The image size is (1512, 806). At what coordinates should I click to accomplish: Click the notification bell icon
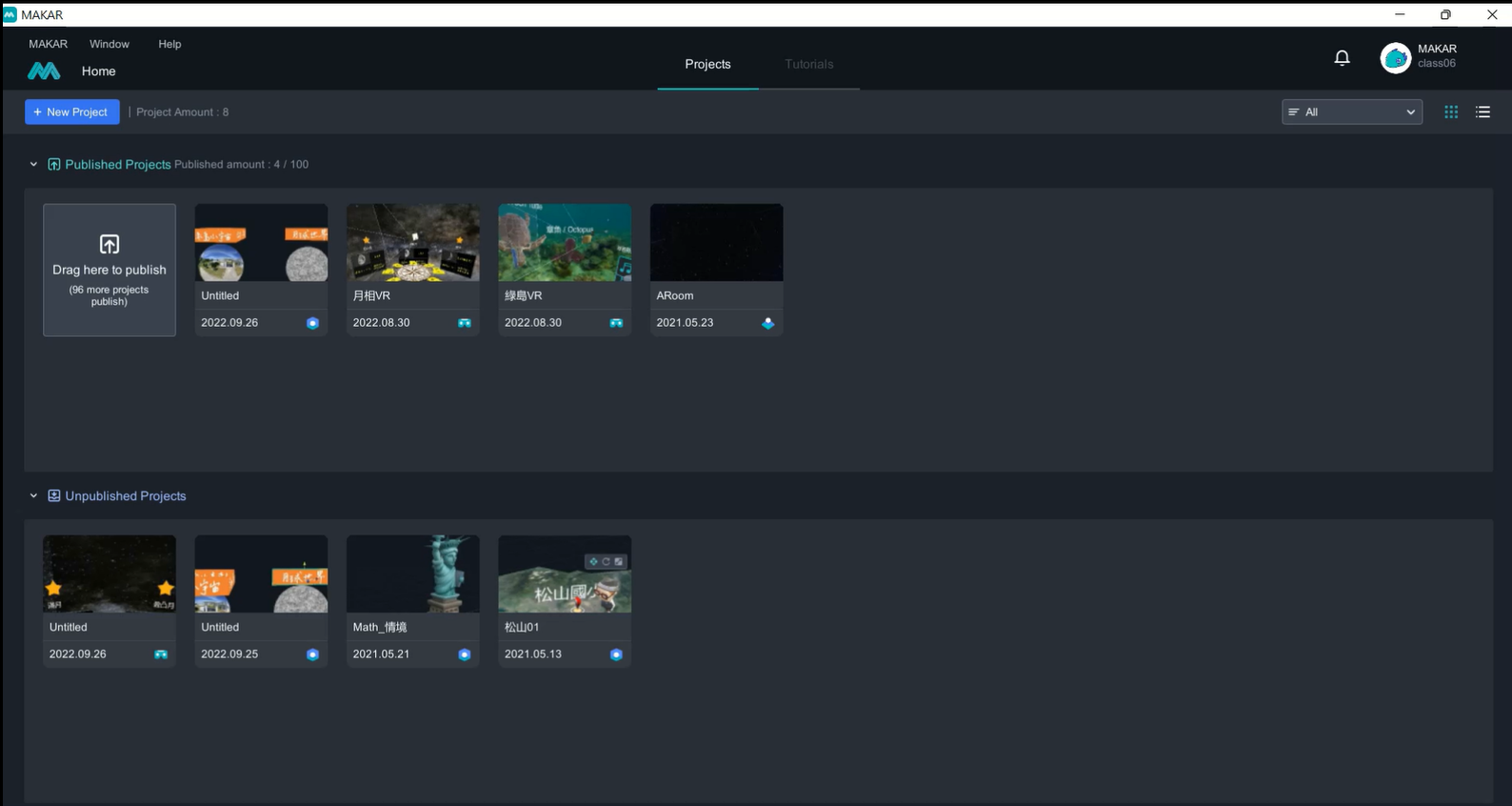[x=1342, y=58]
